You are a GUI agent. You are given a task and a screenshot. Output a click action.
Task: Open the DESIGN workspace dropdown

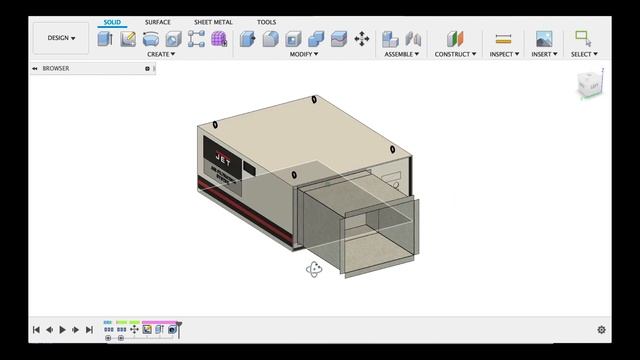click(61, 38)
